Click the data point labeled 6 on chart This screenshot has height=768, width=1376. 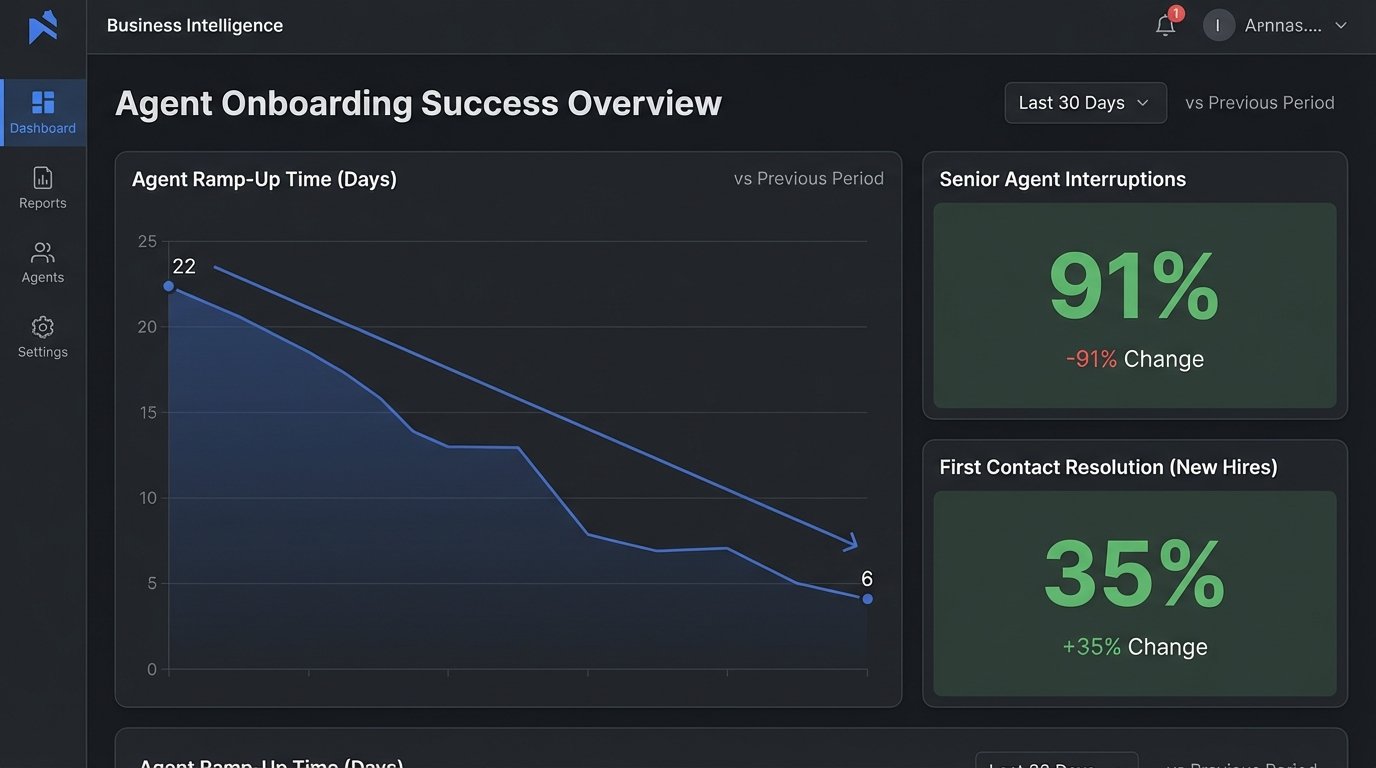[866, 597]
